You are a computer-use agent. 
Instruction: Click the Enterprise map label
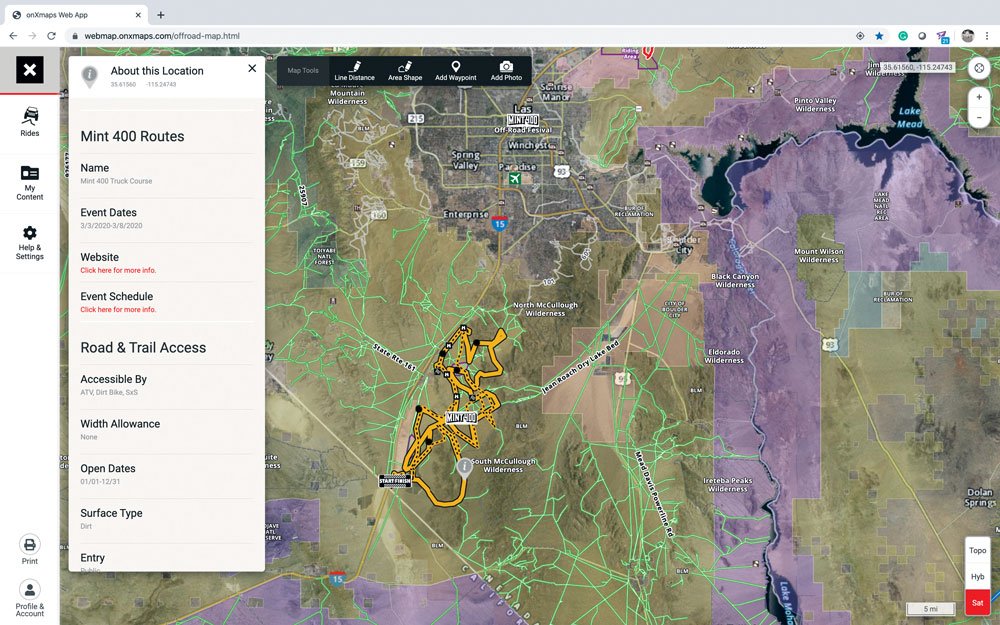[x=466, y=214]
